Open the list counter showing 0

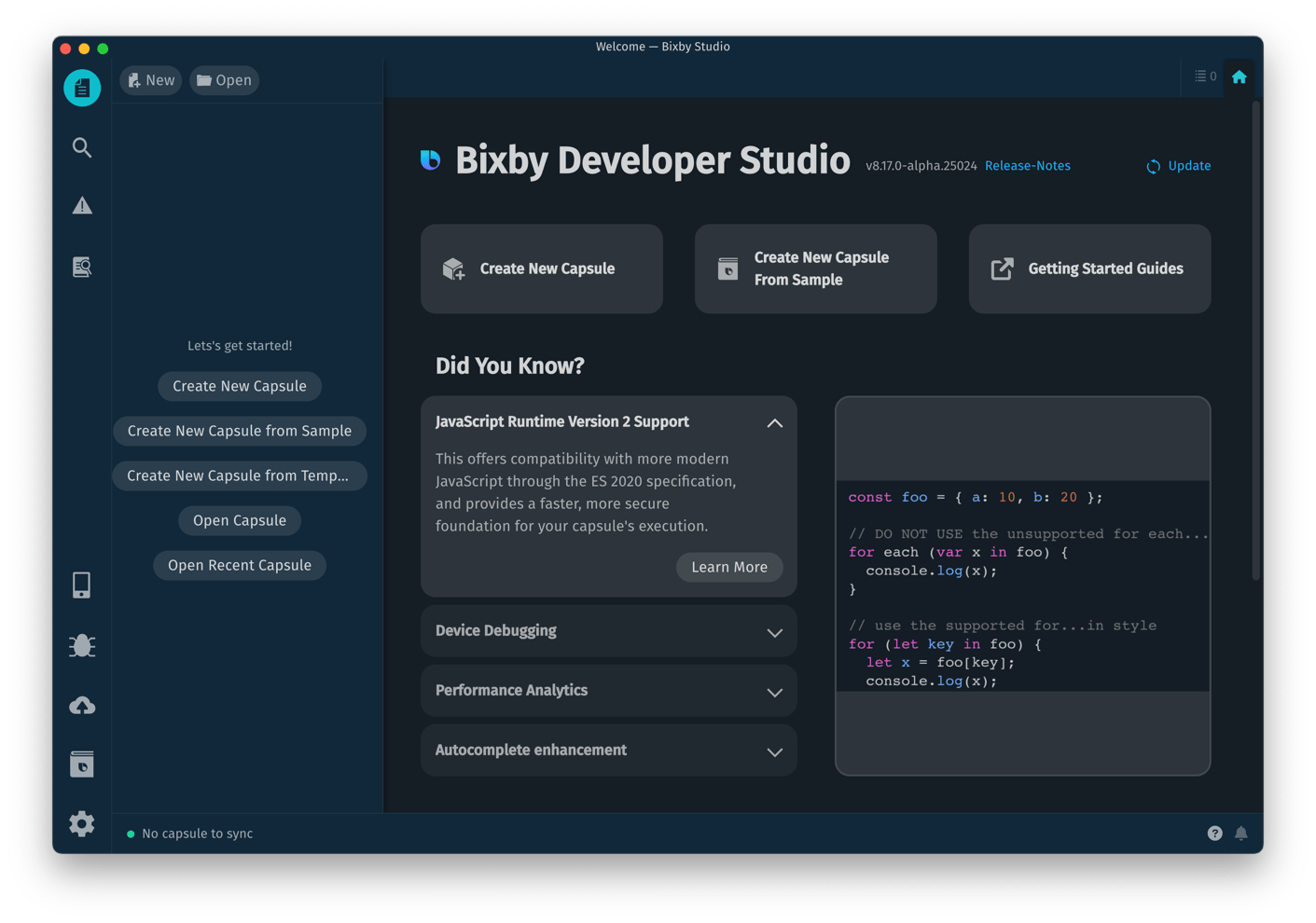pyautogui.click(x=1205, y=76)
